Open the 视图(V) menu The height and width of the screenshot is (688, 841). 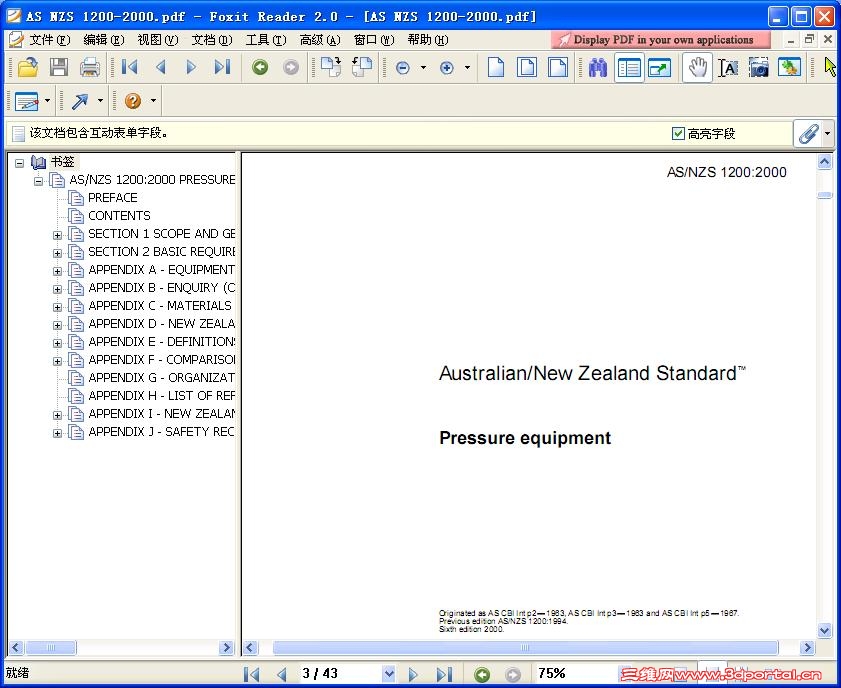(x=158, y=40)
